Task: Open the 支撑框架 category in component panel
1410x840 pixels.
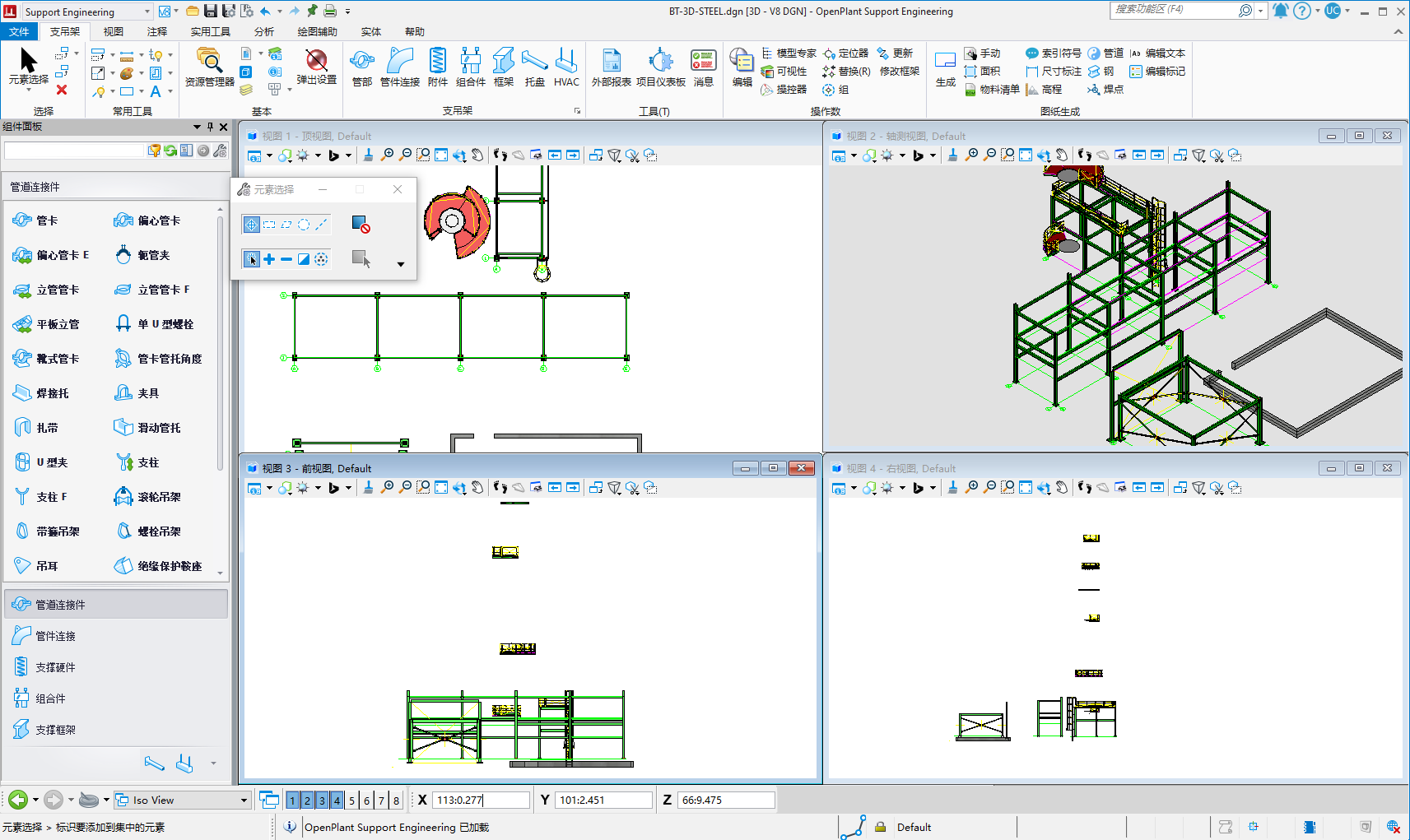Action: pyautogui.click(x=116, y=730)
